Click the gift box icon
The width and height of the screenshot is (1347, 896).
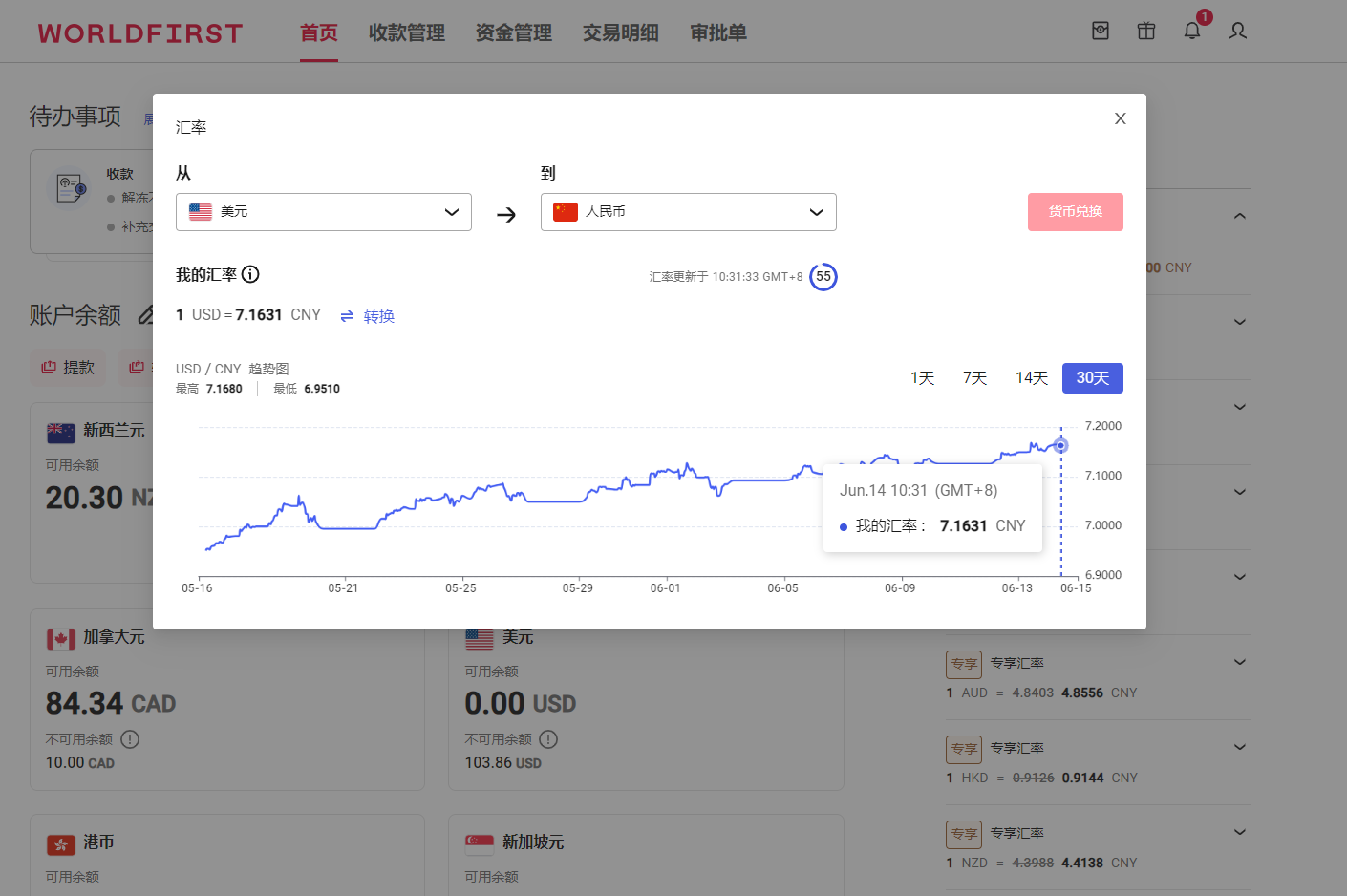(1146, 32)
